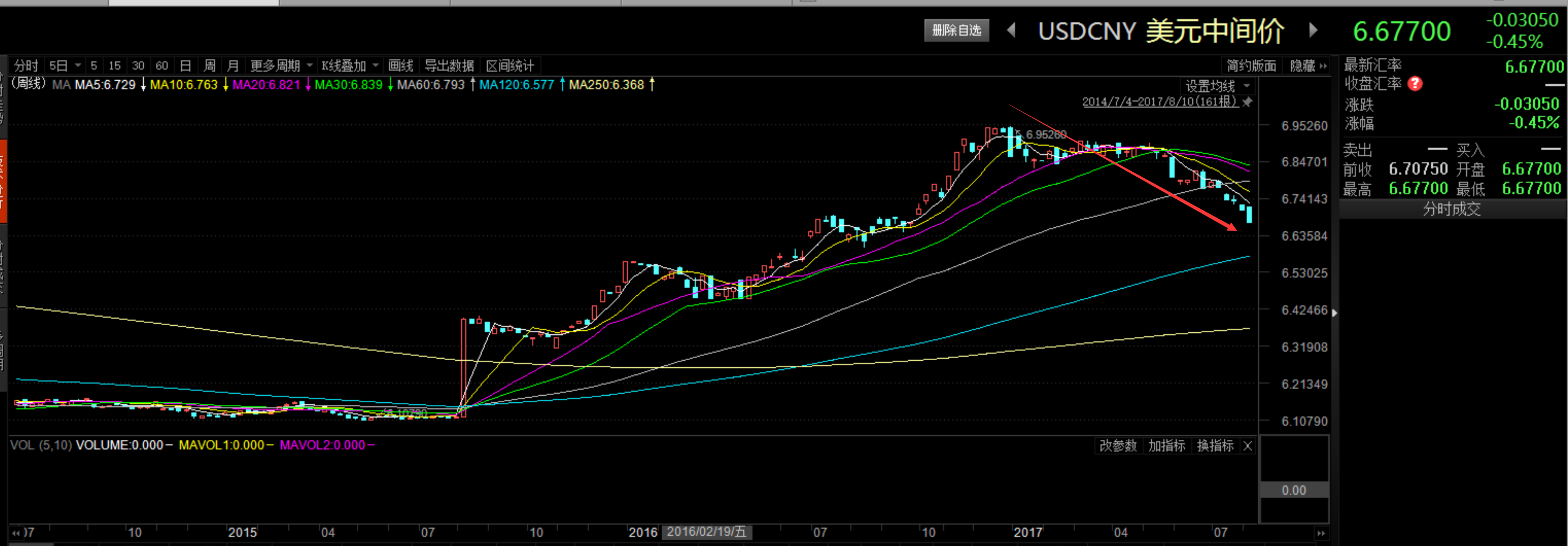Go to next symbol with right arrow
Image resolution: width=1568 pixels, height=546 pixels.
click(x=1313, y=30)
